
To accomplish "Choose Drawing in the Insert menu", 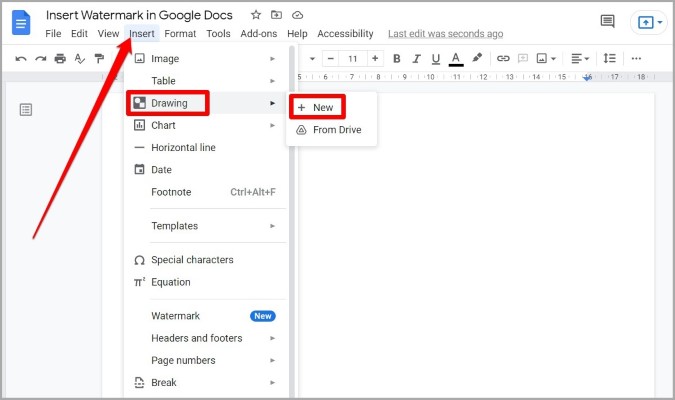I will 206,103.
